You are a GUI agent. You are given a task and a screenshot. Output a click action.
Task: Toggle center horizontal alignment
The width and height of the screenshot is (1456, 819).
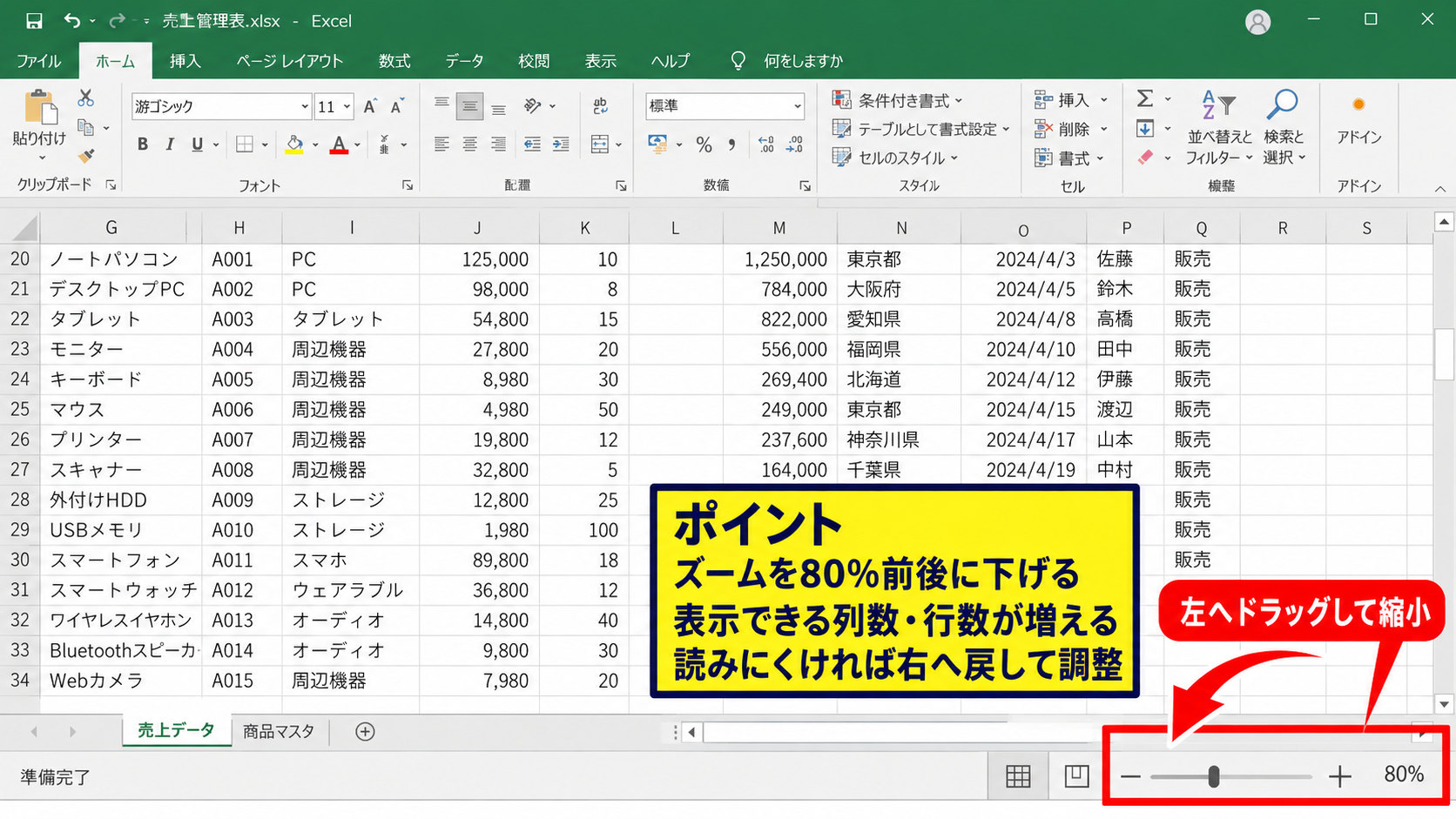coord(469,144)
